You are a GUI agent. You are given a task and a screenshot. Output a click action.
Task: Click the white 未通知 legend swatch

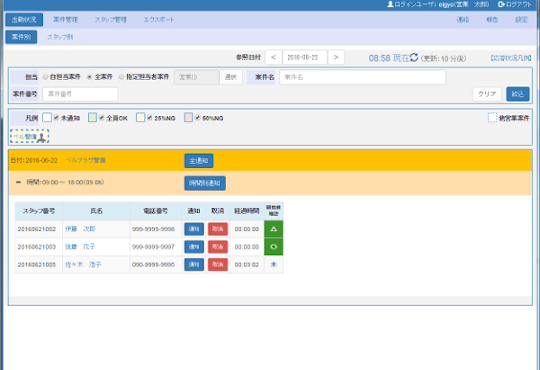pos(47,117)
